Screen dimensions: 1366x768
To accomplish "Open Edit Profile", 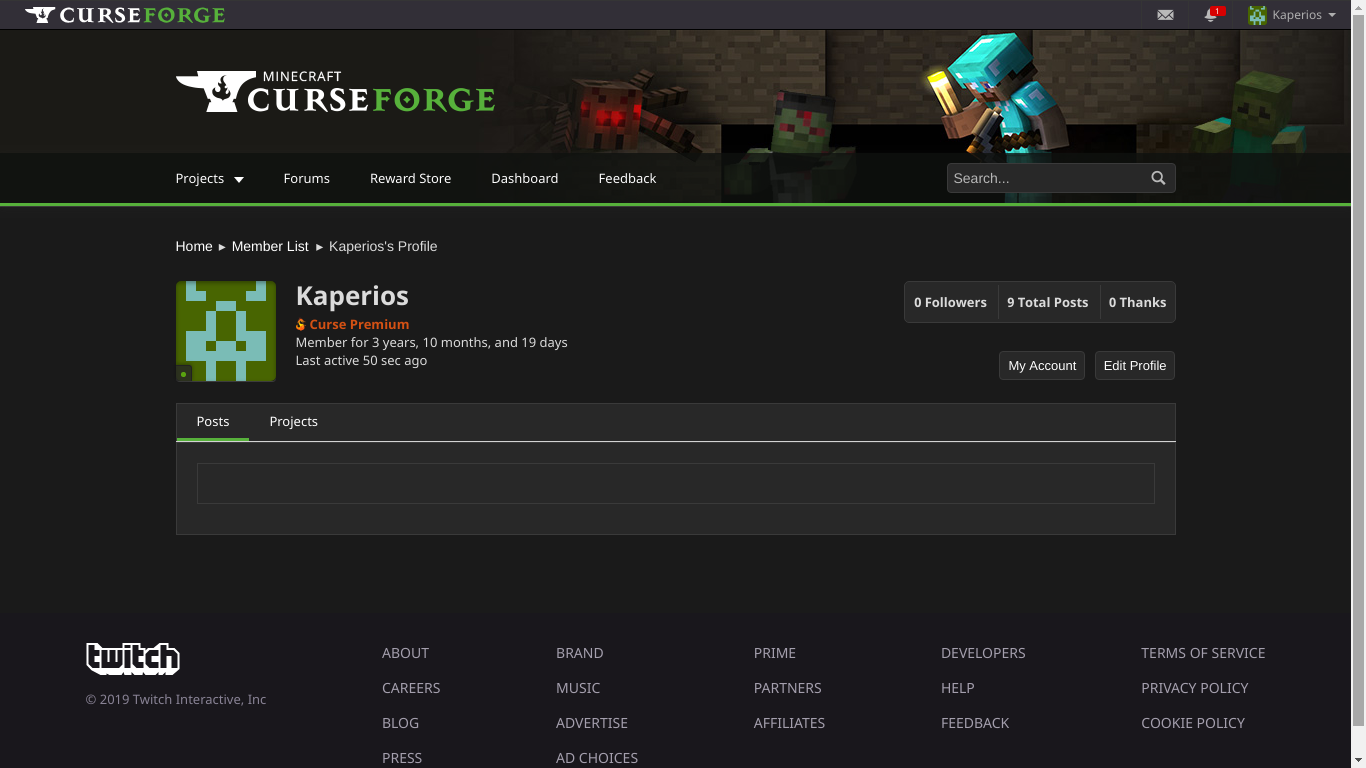I will pos(1134,365).
